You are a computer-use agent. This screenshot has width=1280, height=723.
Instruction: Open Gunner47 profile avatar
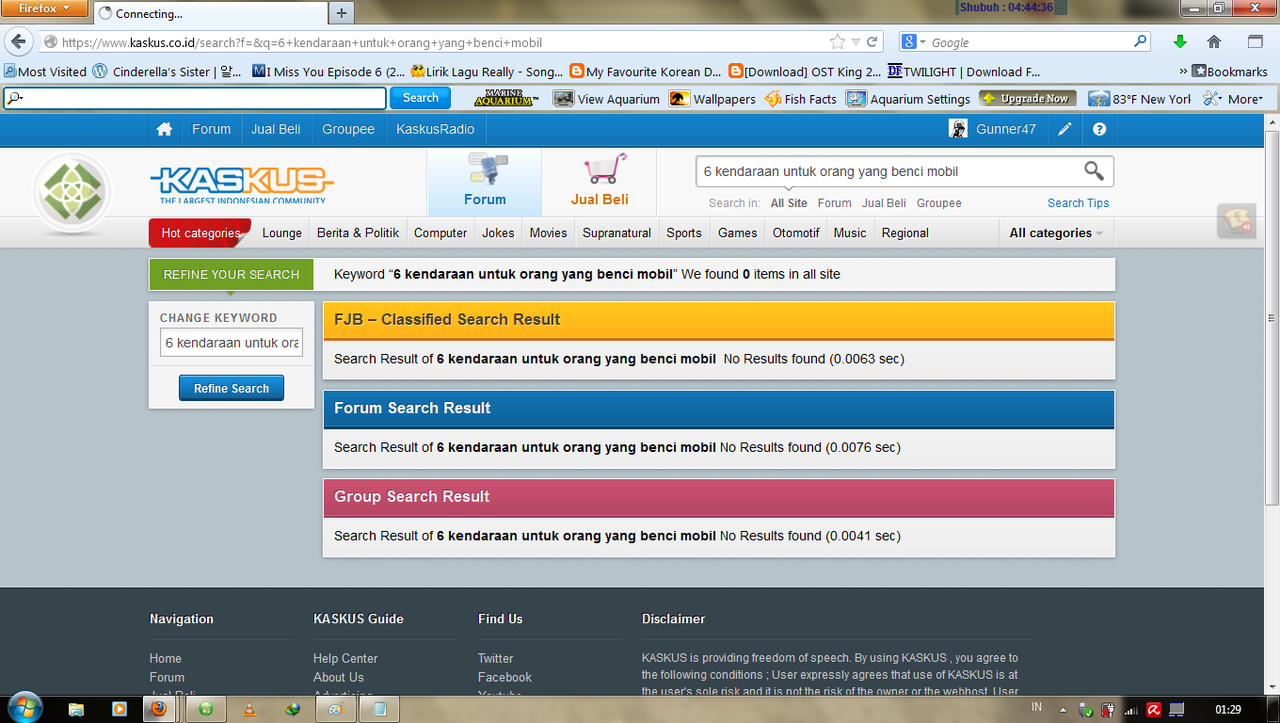pyautogui.click(x=958, y=129)
